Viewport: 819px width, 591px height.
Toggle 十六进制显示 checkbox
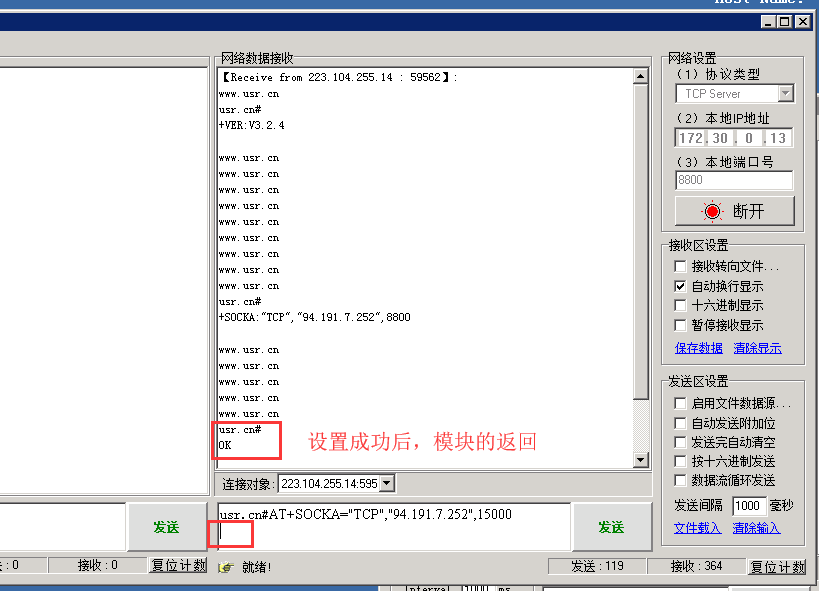tap(681, 305)
